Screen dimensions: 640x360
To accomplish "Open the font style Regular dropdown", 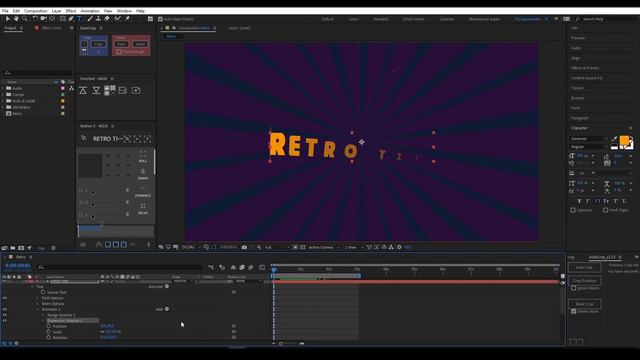I will pyautogui.click(x=589, y=147).
